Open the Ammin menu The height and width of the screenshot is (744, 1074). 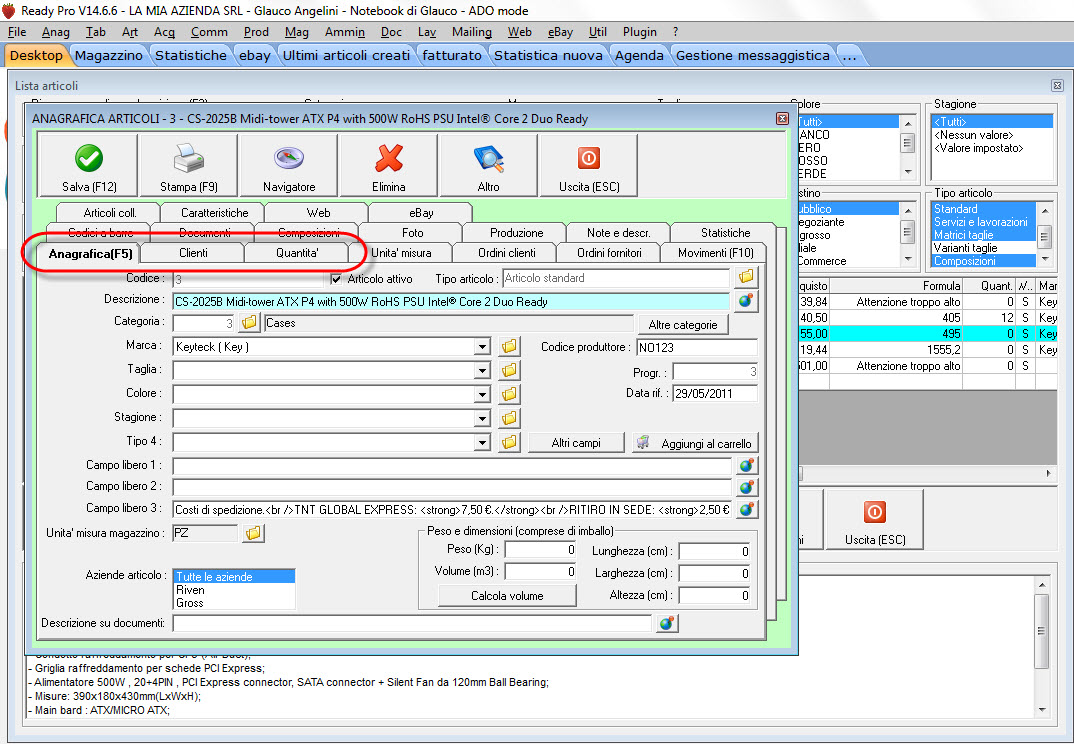tap(345, 32)
